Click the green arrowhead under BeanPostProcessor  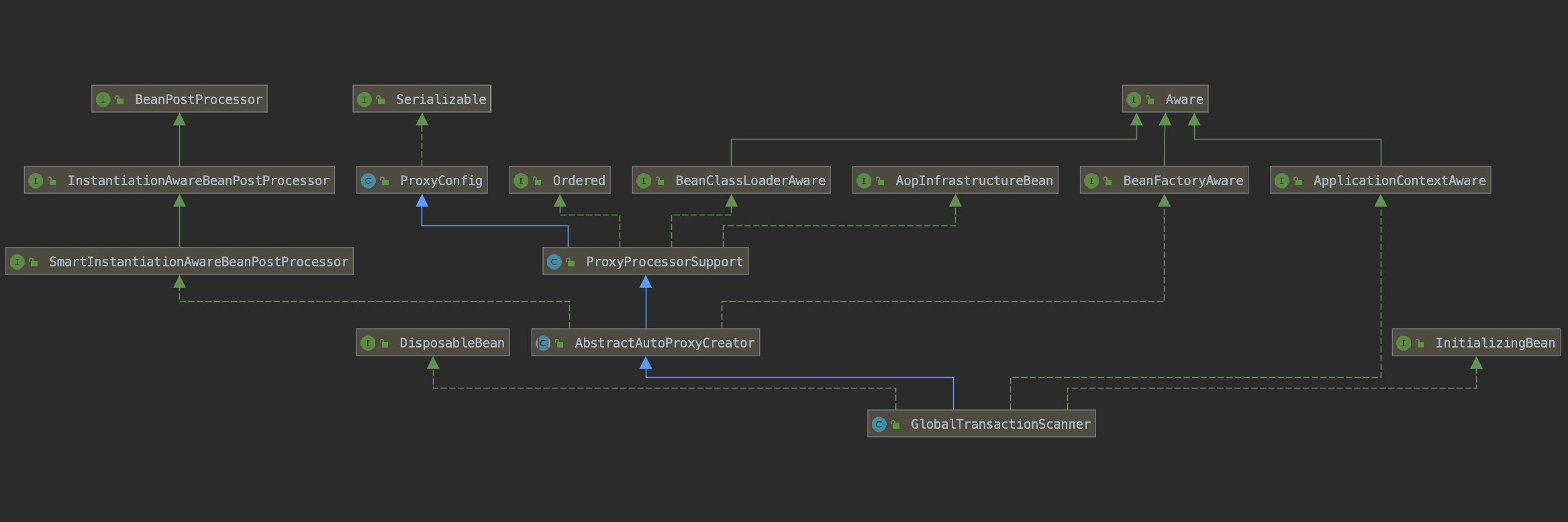tap(179, 119)
